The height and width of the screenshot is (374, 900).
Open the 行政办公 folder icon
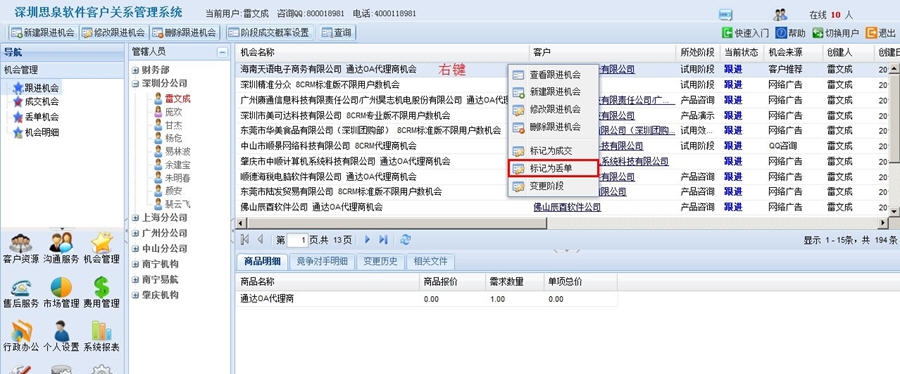click(x=21, y=331)
